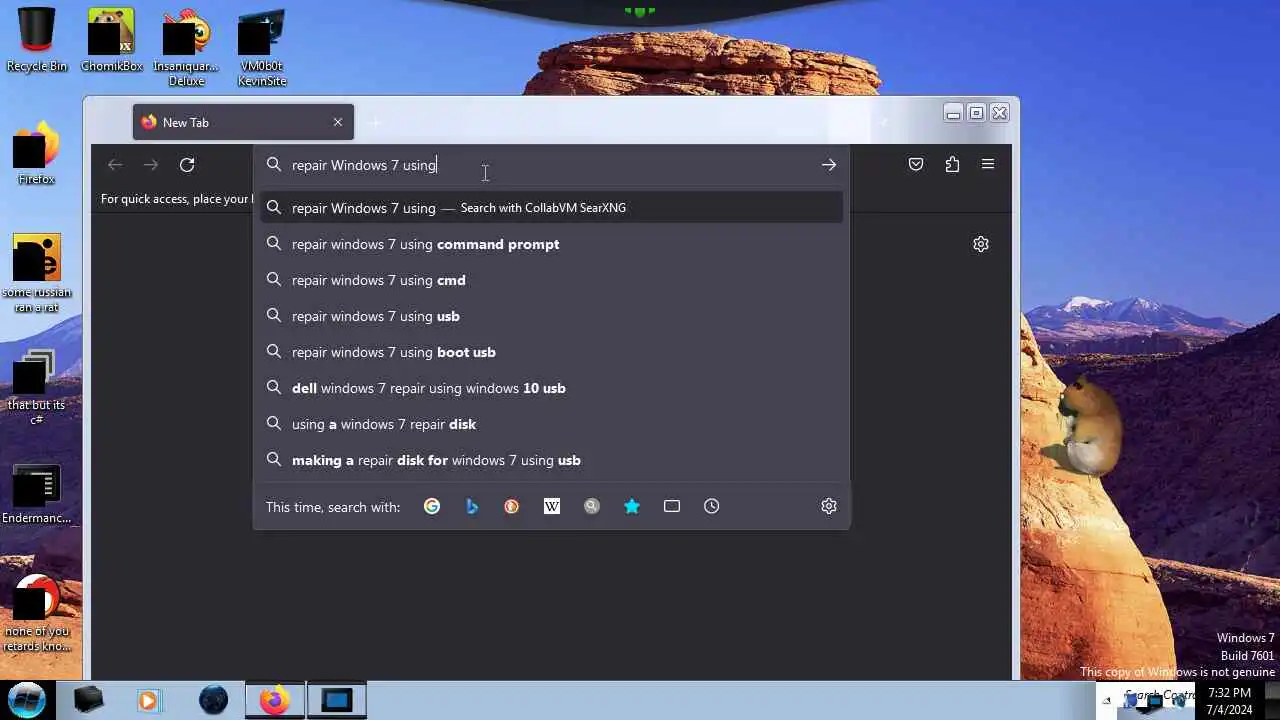1280x720 pixels.
Task: Minimize the Firefox window
Action: (953, 113)
